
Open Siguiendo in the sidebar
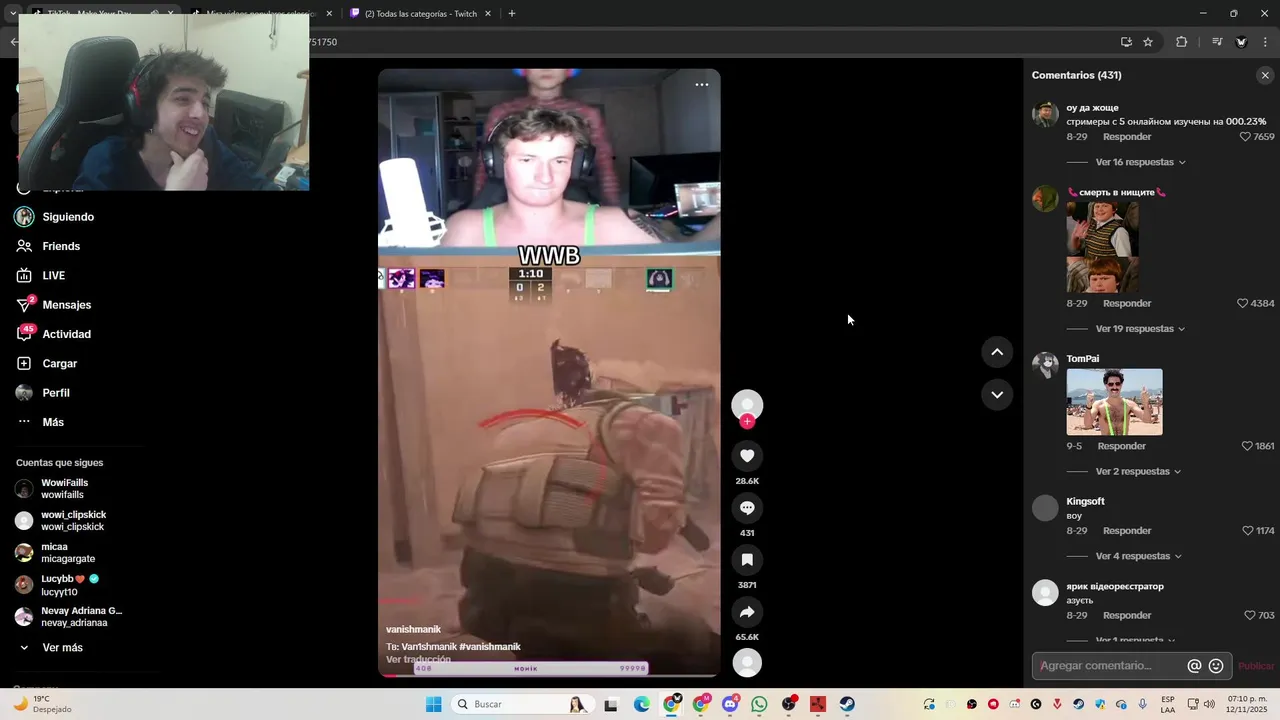pyautogui.click(x=68, y=217)
